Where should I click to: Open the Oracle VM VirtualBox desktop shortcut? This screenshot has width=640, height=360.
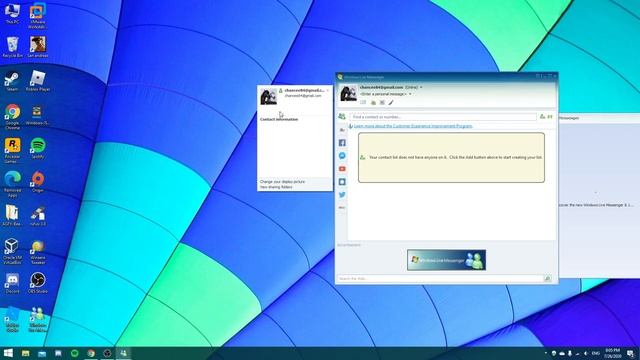point(12,252)
